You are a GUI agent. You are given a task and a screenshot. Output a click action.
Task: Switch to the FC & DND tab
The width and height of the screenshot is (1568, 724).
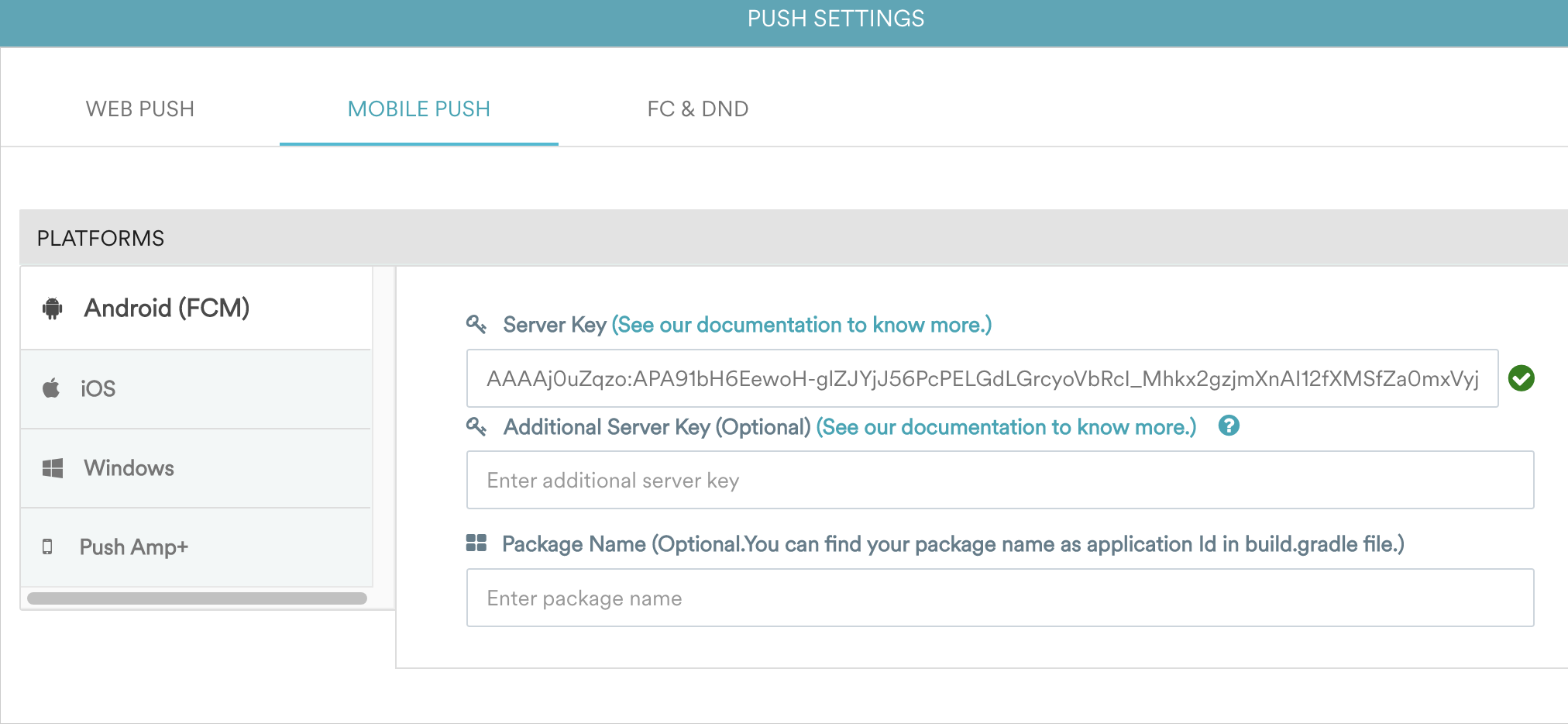tap(696, 109)
